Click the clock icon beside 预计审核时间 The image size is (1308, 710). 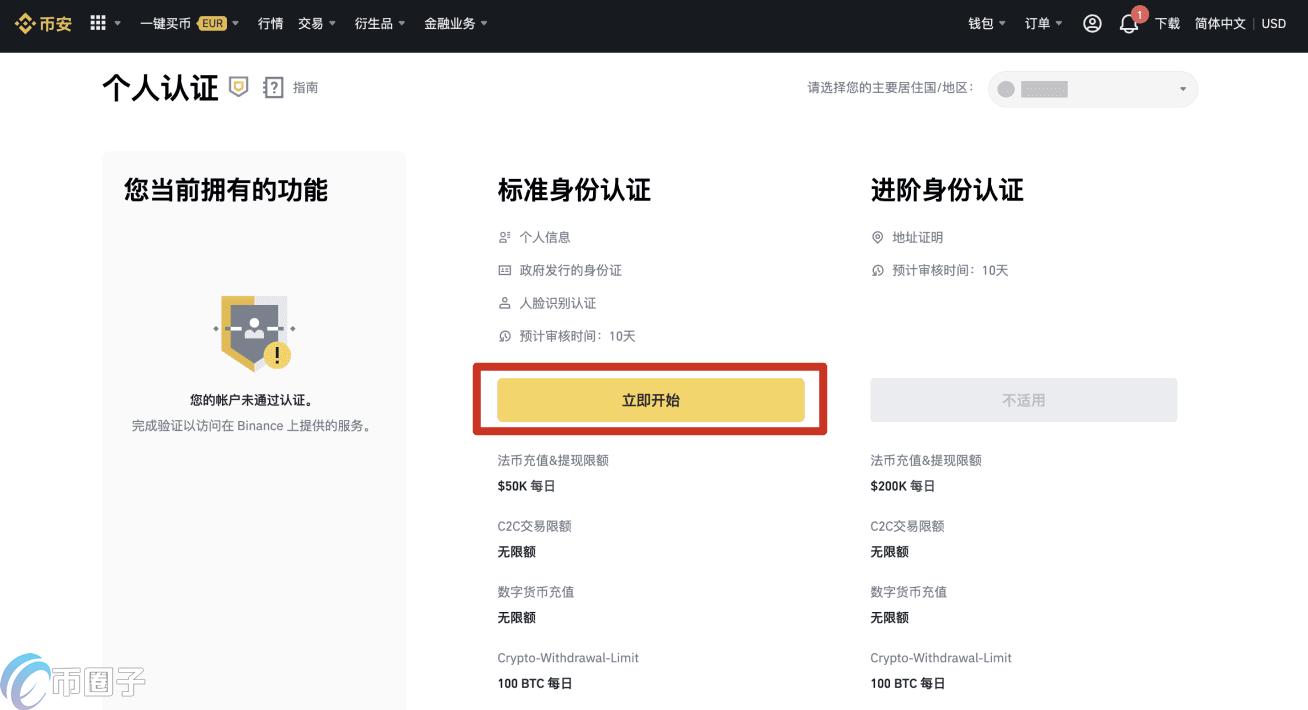point(504,336)
